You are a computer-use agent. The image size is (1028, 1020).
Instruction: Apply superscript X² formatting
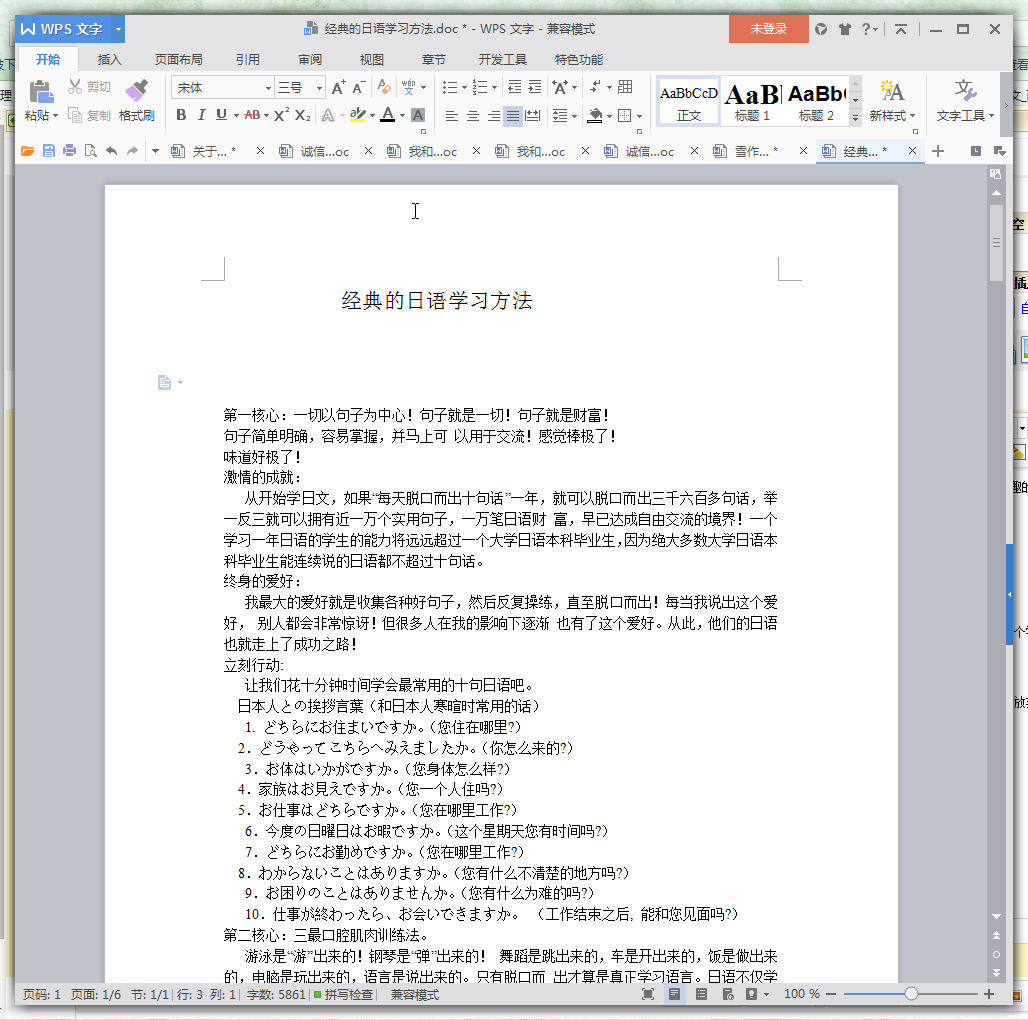pyautogui.click(x=281, y=115)
